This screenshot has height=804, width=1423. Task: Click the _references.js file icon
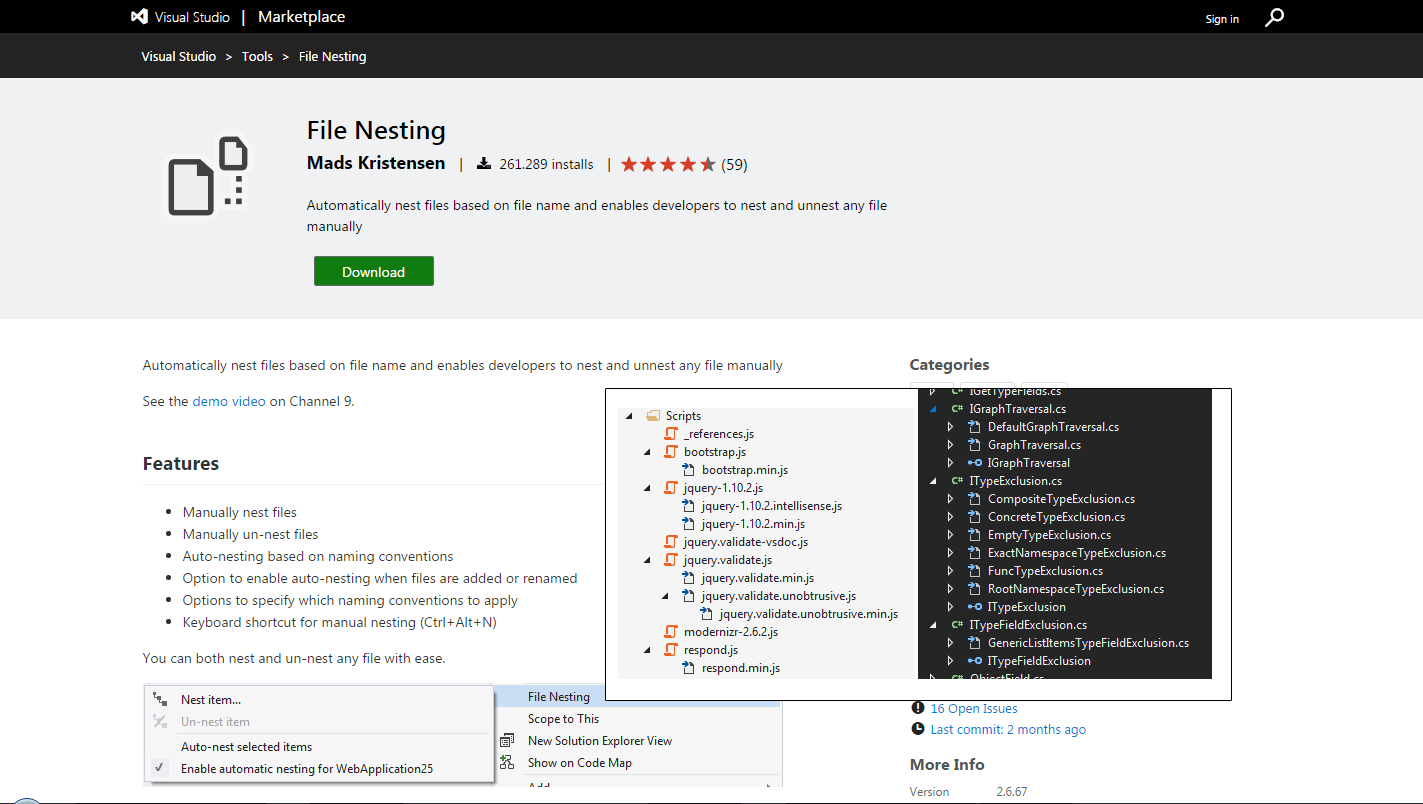(671, 434)
